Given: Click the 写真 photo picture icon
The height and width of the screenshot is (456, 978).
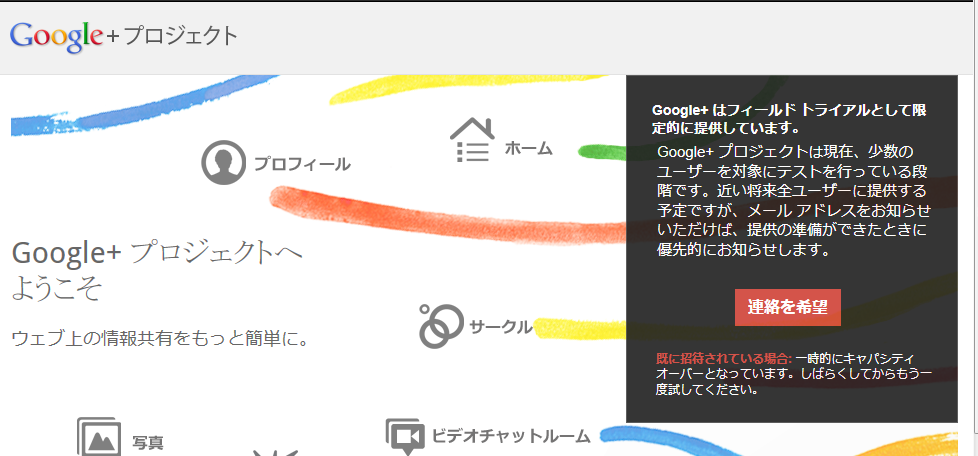Looking at the screenshot, I should coord(99,437).
